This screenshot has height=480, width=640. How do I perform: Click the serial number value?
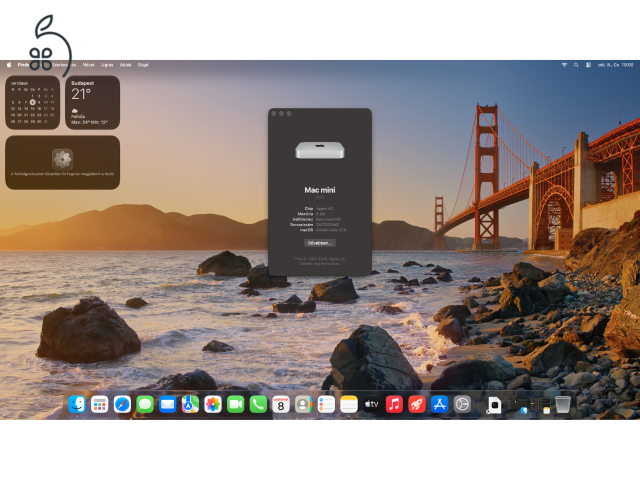(x=327, y=224)
